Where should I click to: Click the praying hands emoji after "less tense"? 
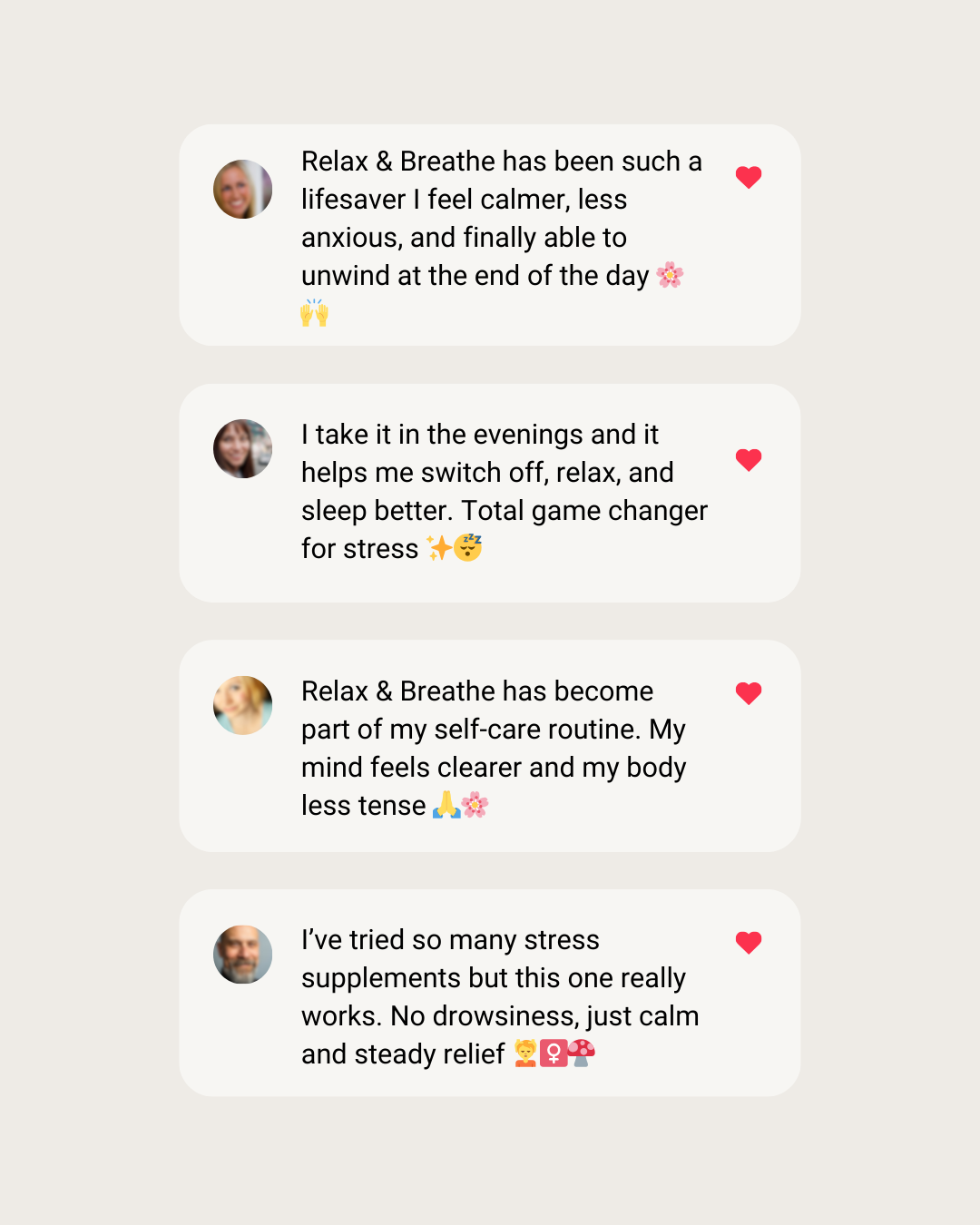click(446, 805)
